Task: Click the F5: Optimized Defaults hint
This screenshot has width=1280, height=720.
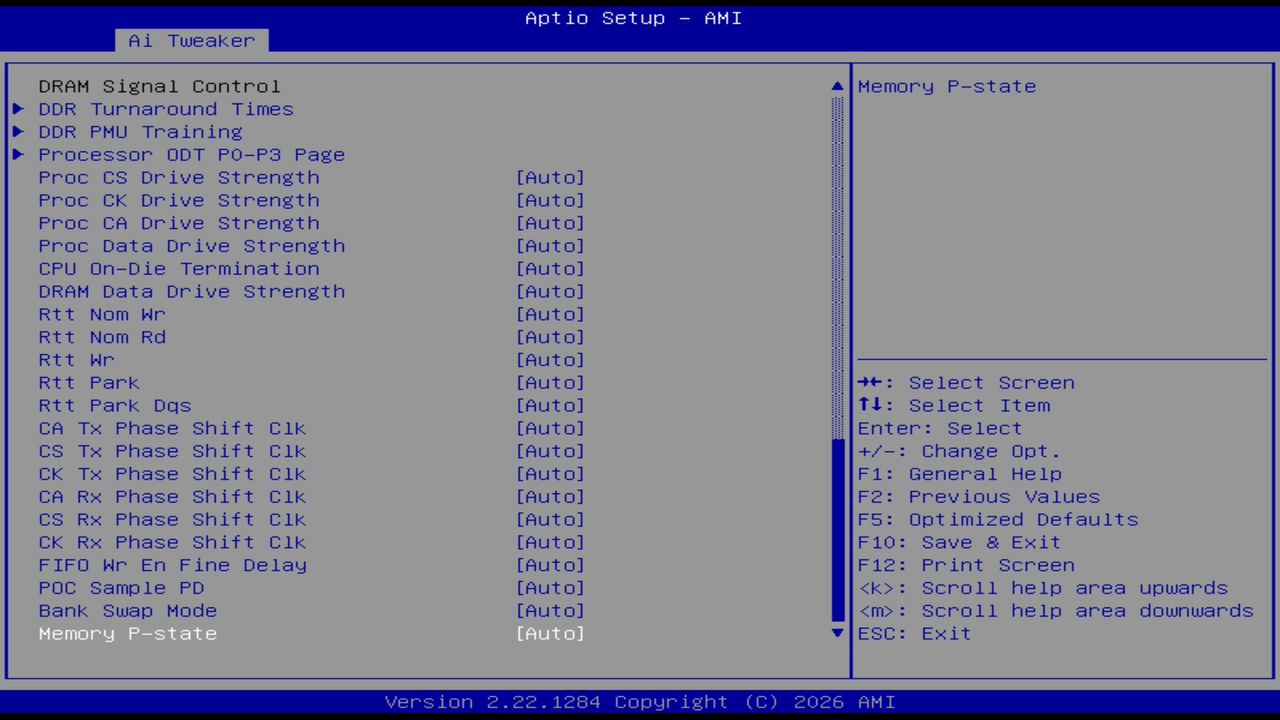Action: click(998, 520)
